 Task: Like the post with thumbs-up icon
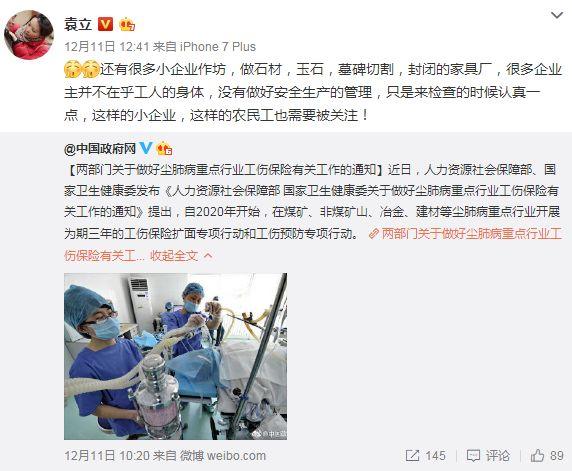(537, 455)
